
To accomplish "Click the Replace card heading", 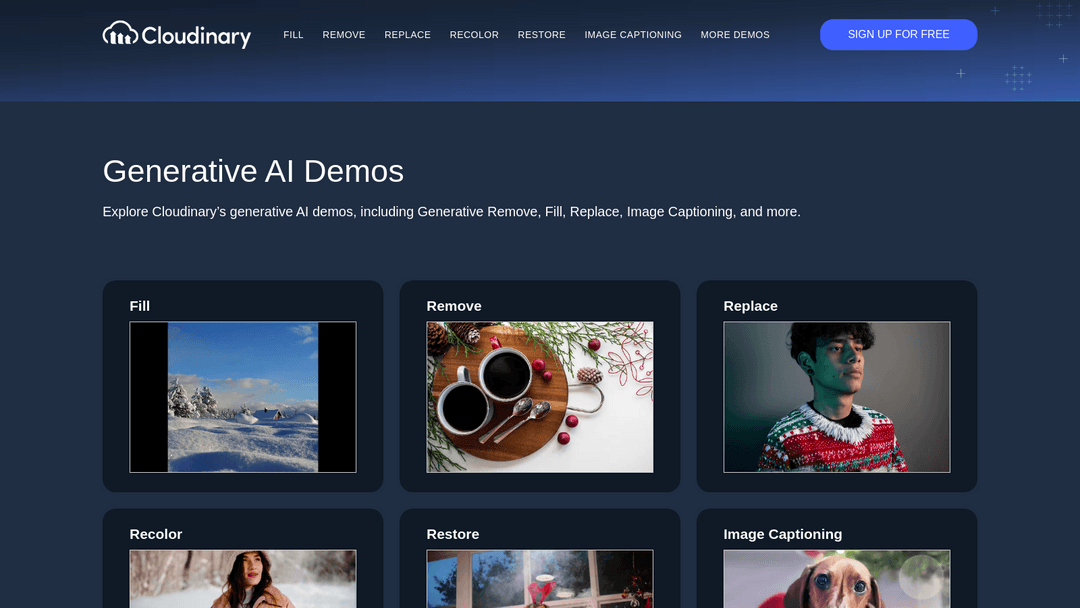I will (750, 306).
